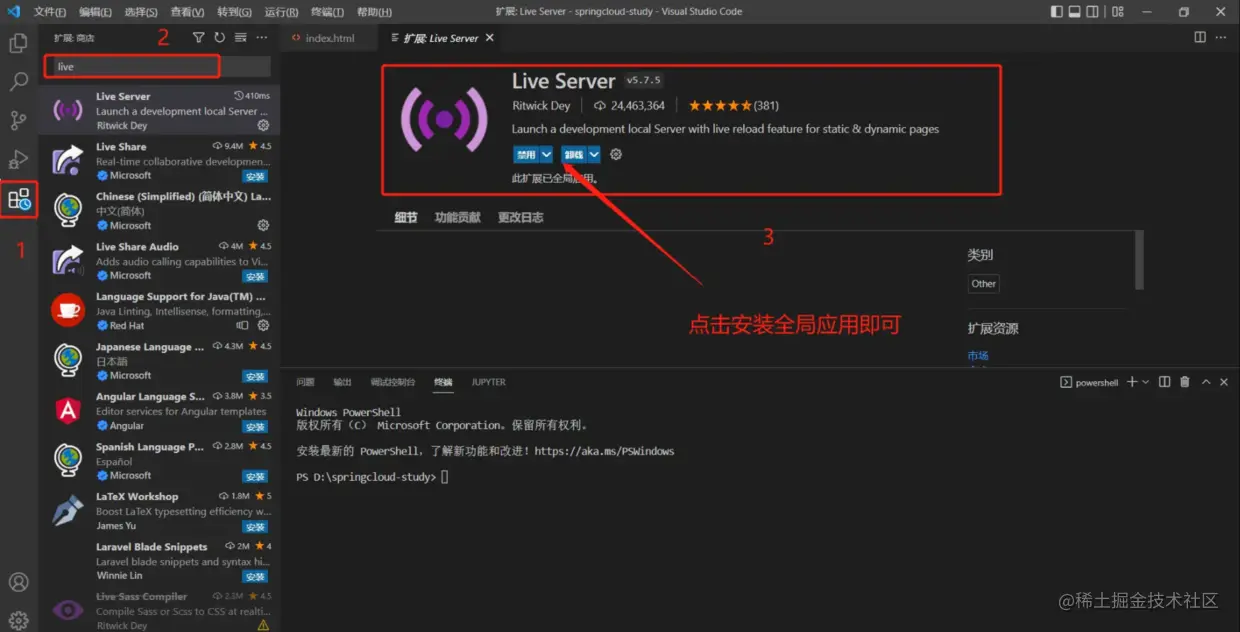Image resolution: width=1240 pixels, height=632 pixels.
Task: Open the 选择(S) menu
Action: coord(141,12)
